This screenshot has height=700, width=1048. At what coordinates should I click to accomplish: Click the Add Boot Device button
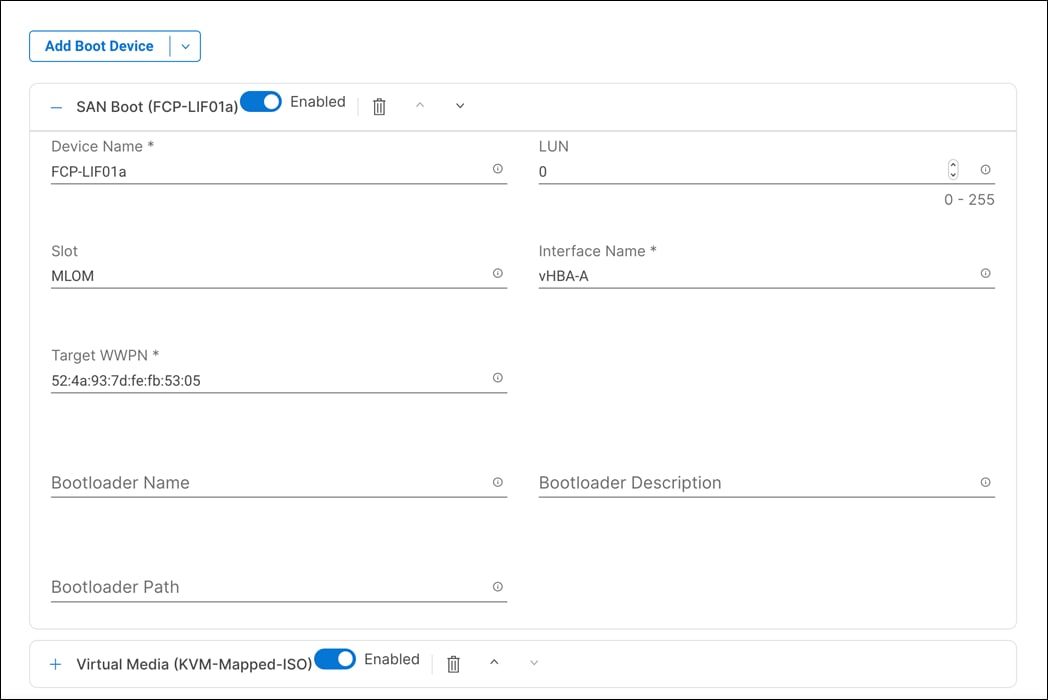pos(100,46)
